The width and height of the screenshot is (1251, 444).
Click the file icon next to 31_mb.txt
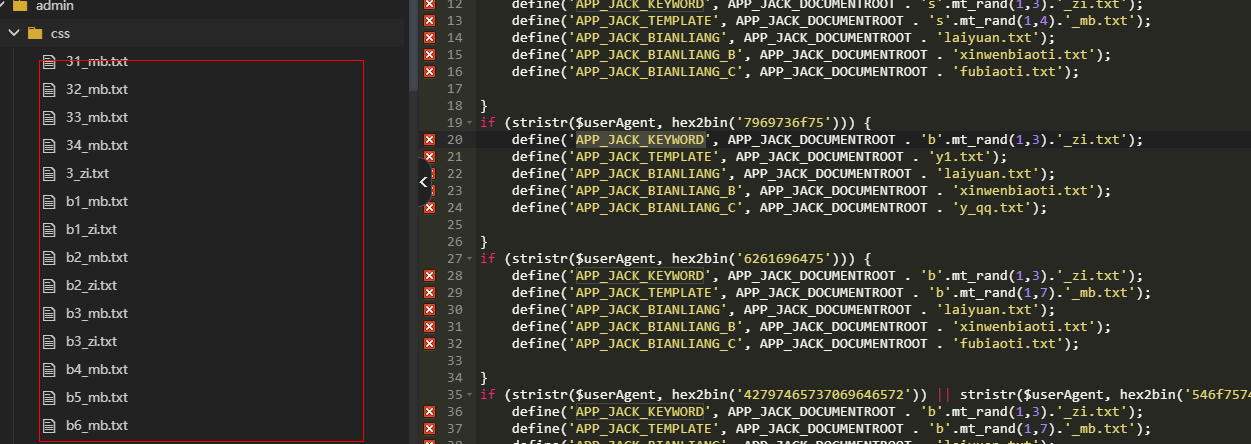[x=48, y=62]
